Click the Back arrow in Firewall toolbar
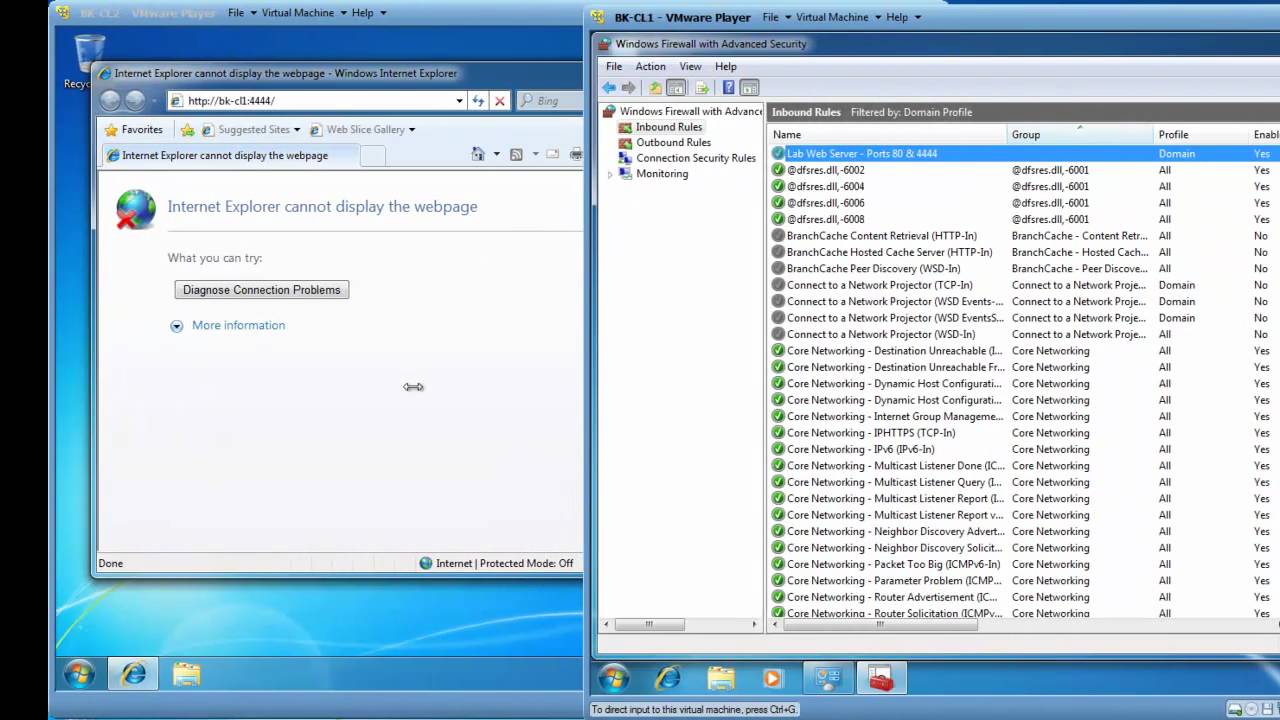This screenshot has height=720, width=1280. pyautogui.click(x=609, y=88)
